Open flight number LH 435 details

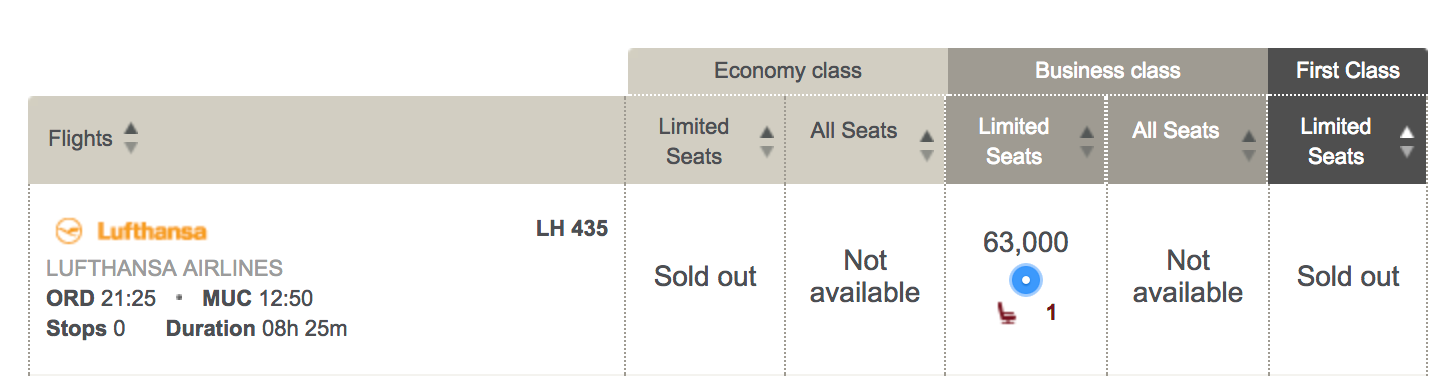(x=572, y=228)
